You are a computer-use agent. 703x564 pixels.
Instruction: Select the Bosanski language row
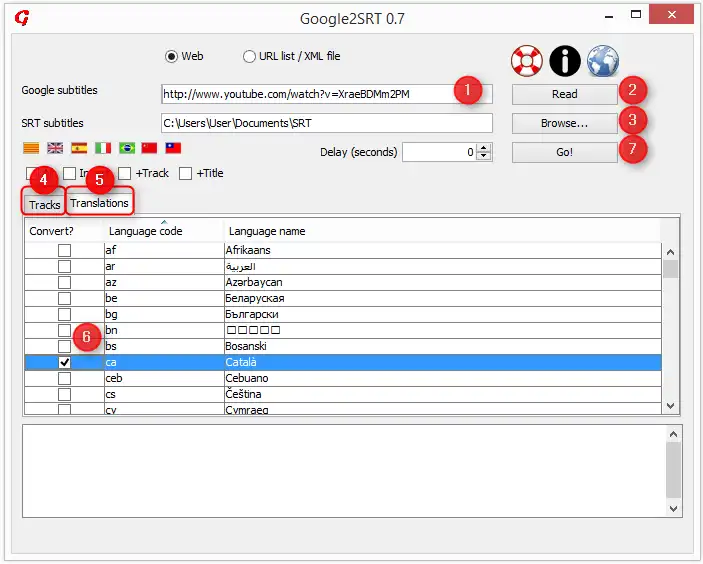pos(343,346)
